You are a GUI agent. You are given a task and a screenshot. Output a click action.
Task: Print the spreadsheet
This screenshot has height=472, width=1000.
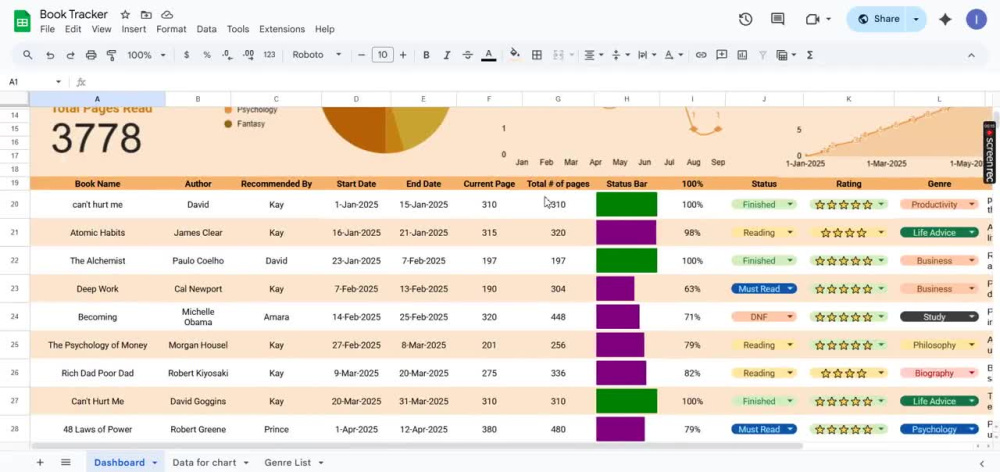pos(91,55)
